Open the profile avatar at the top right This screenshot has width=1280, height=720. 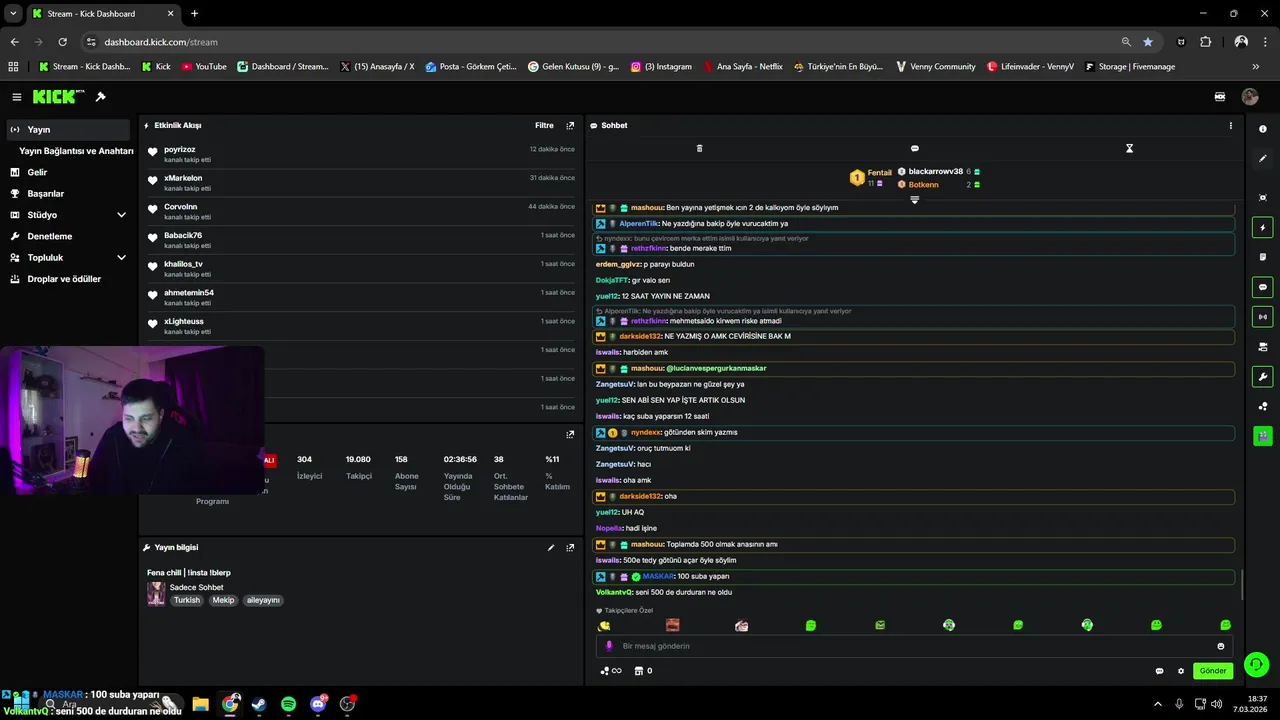(1249, 97)
